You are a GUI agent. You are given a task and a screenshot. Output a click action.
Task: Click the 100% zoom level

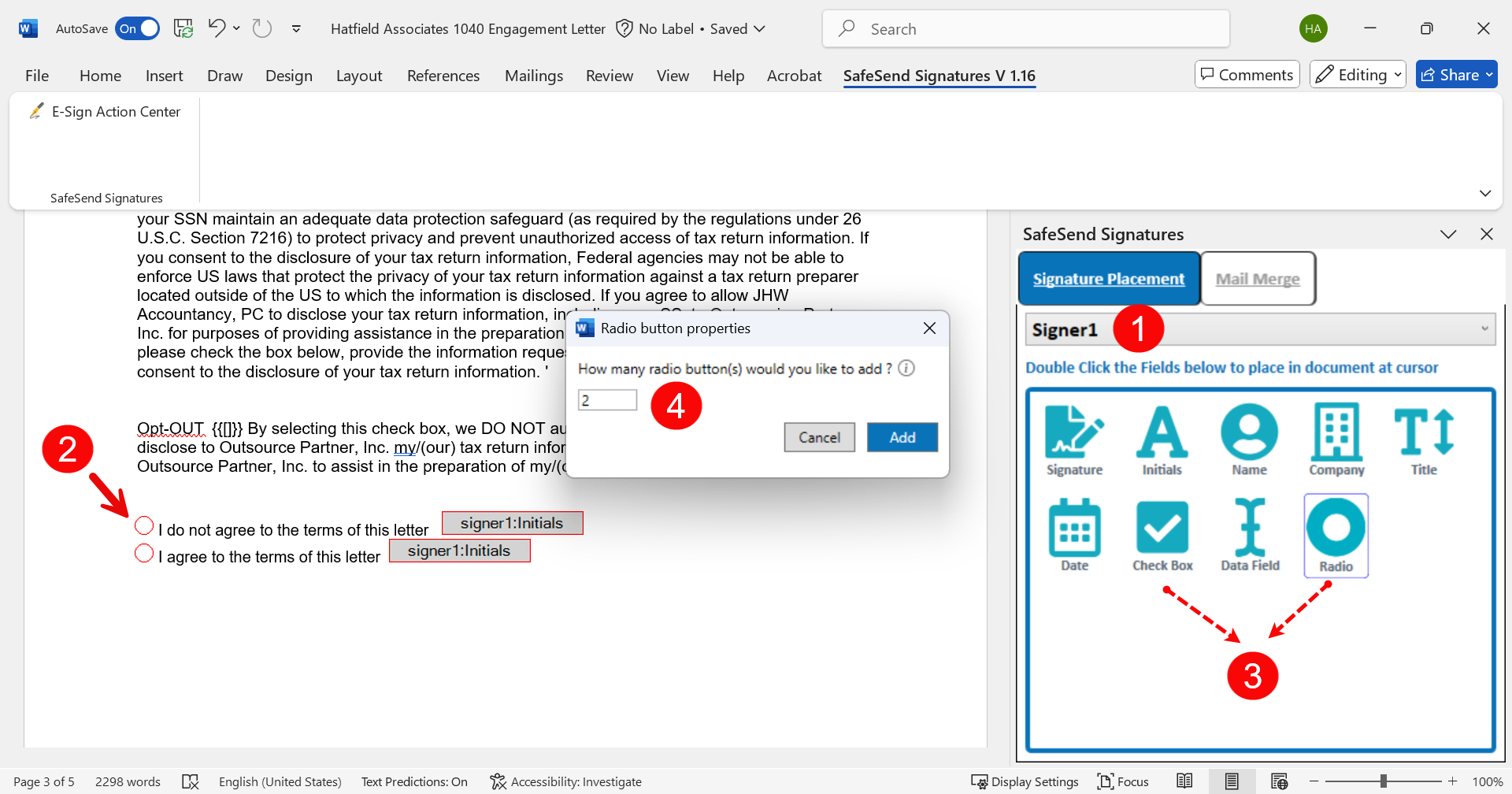[x=1487, y=781]
